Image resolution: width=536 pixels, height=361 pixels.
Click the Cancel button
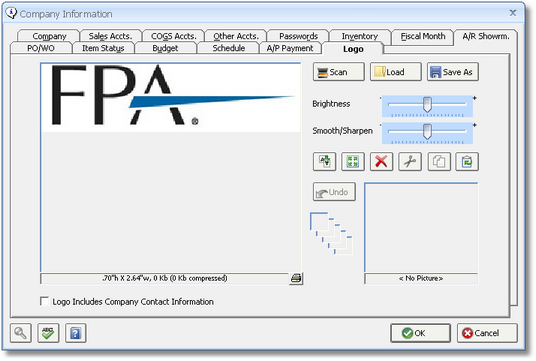pyautogui.click(x=487, y=333)
